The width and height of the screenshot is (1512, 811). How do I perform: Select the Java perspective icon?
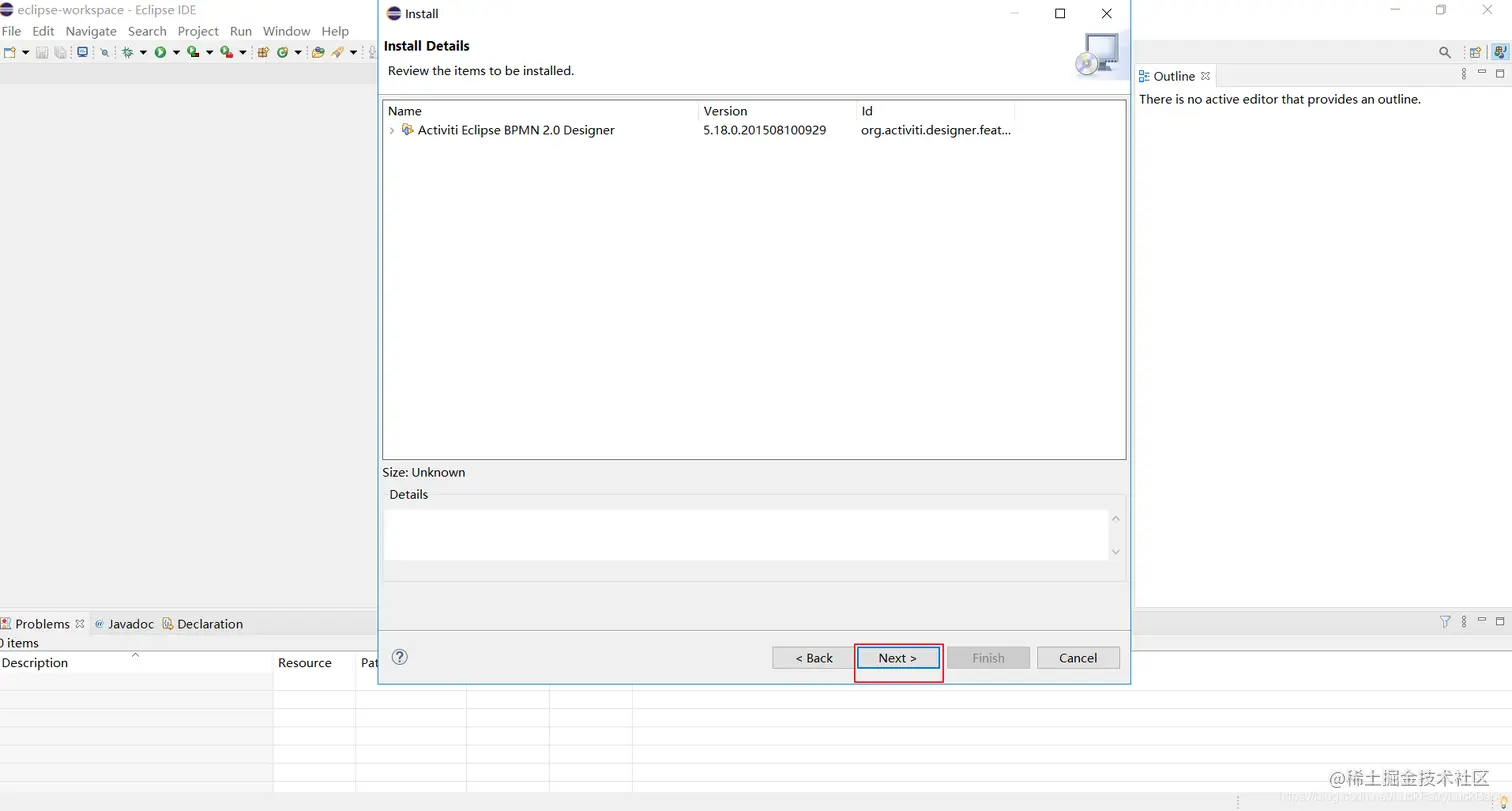click(1500, 52)
